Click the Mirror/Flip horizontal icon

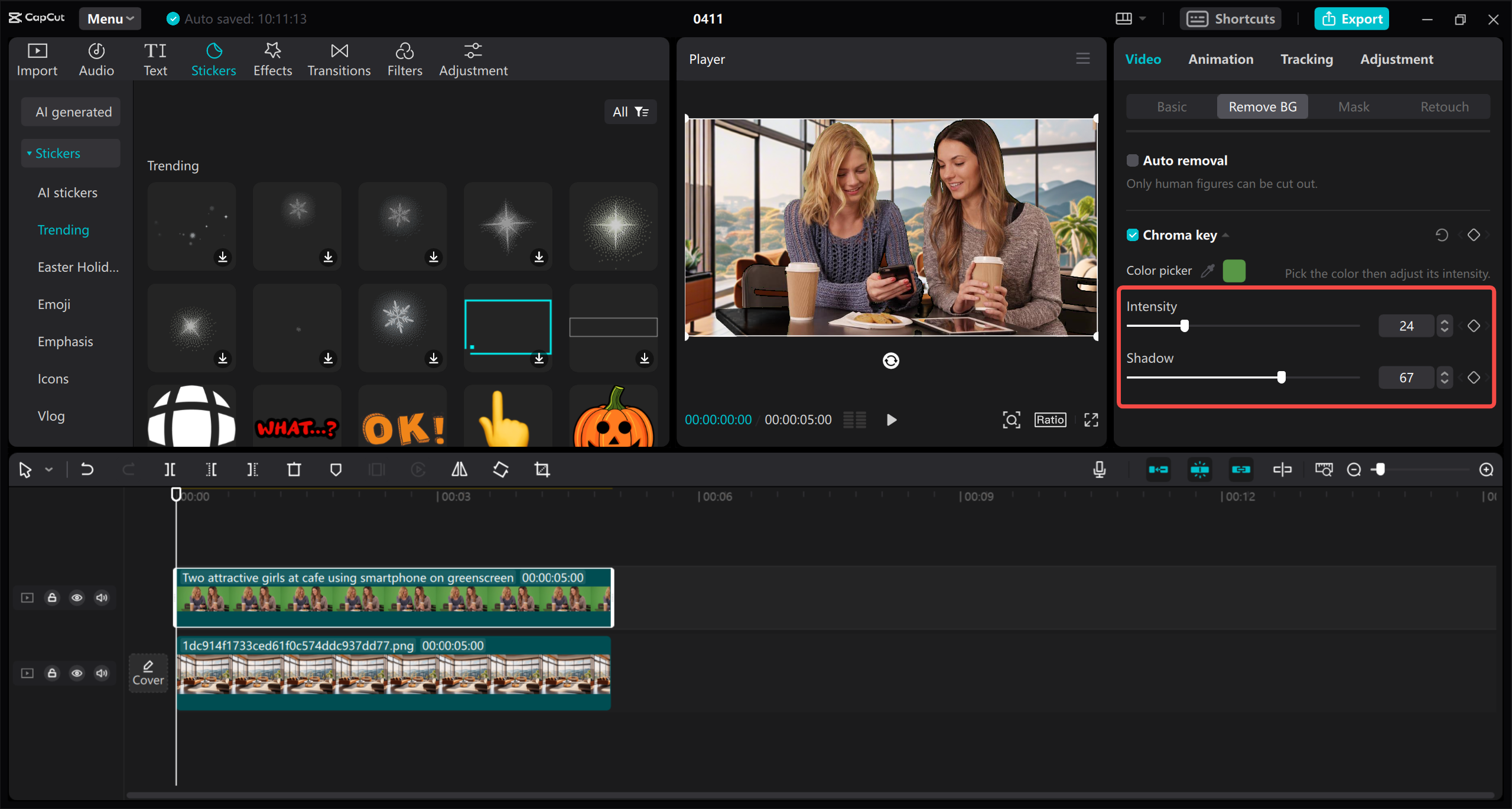459,469
